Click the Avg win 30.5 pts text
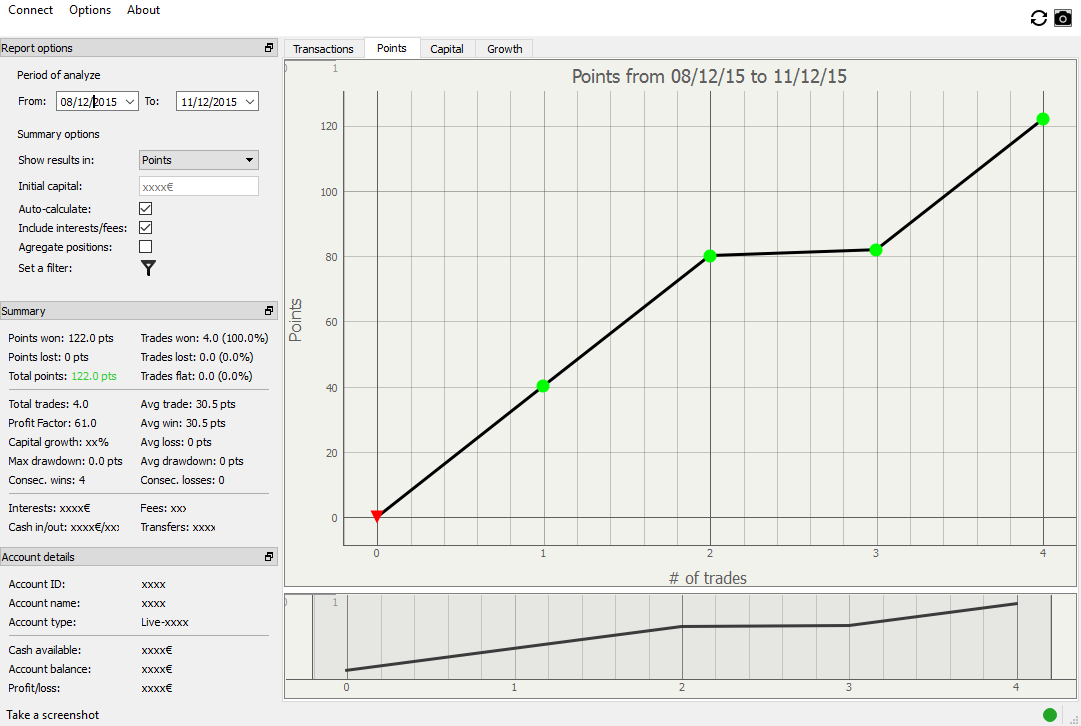Screen dimensions: 1081x726 (x=183, y=423)
